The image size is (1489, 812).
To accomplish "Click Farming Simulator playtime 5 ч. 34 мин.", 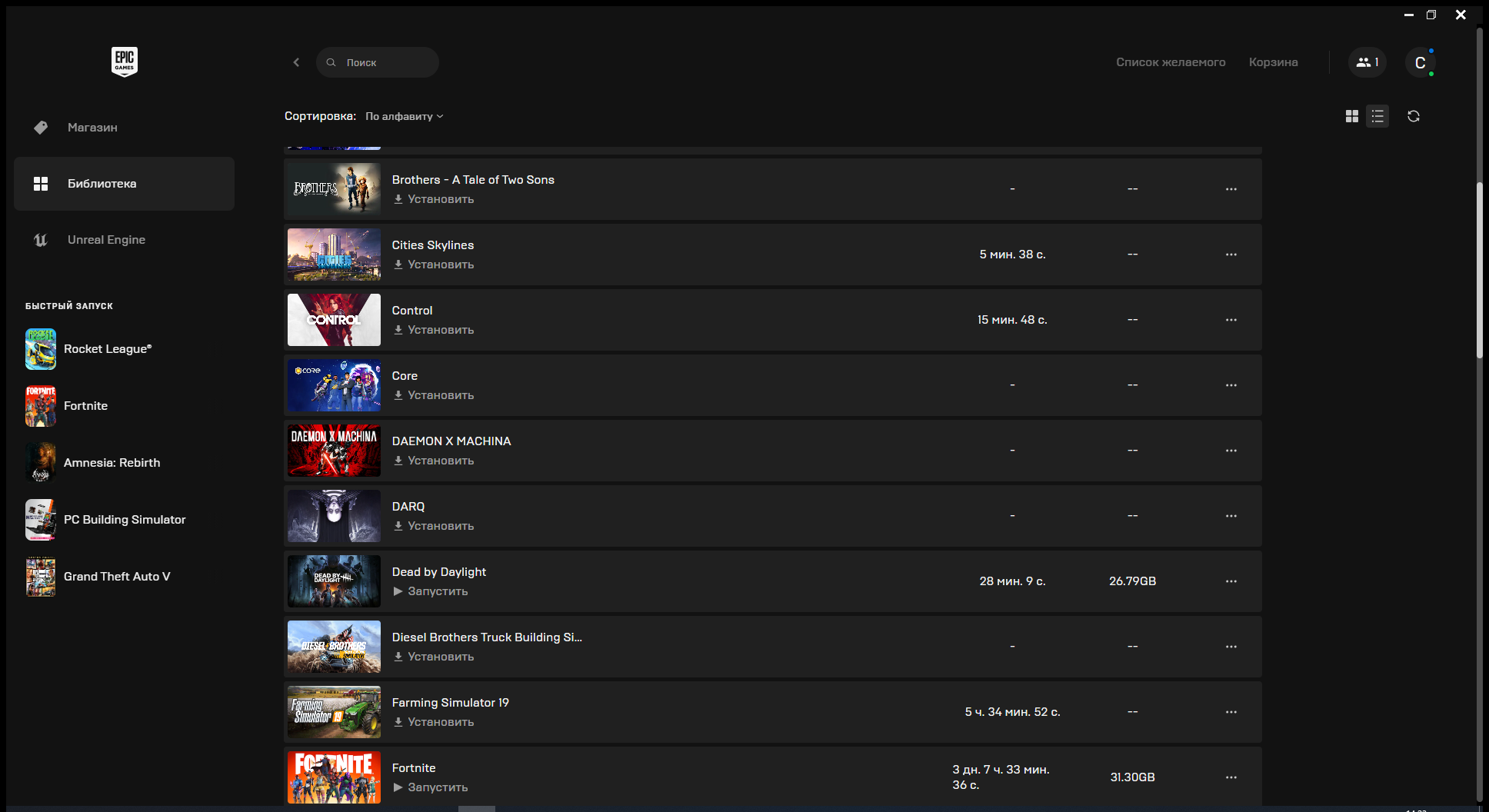I will point(1012,712).
